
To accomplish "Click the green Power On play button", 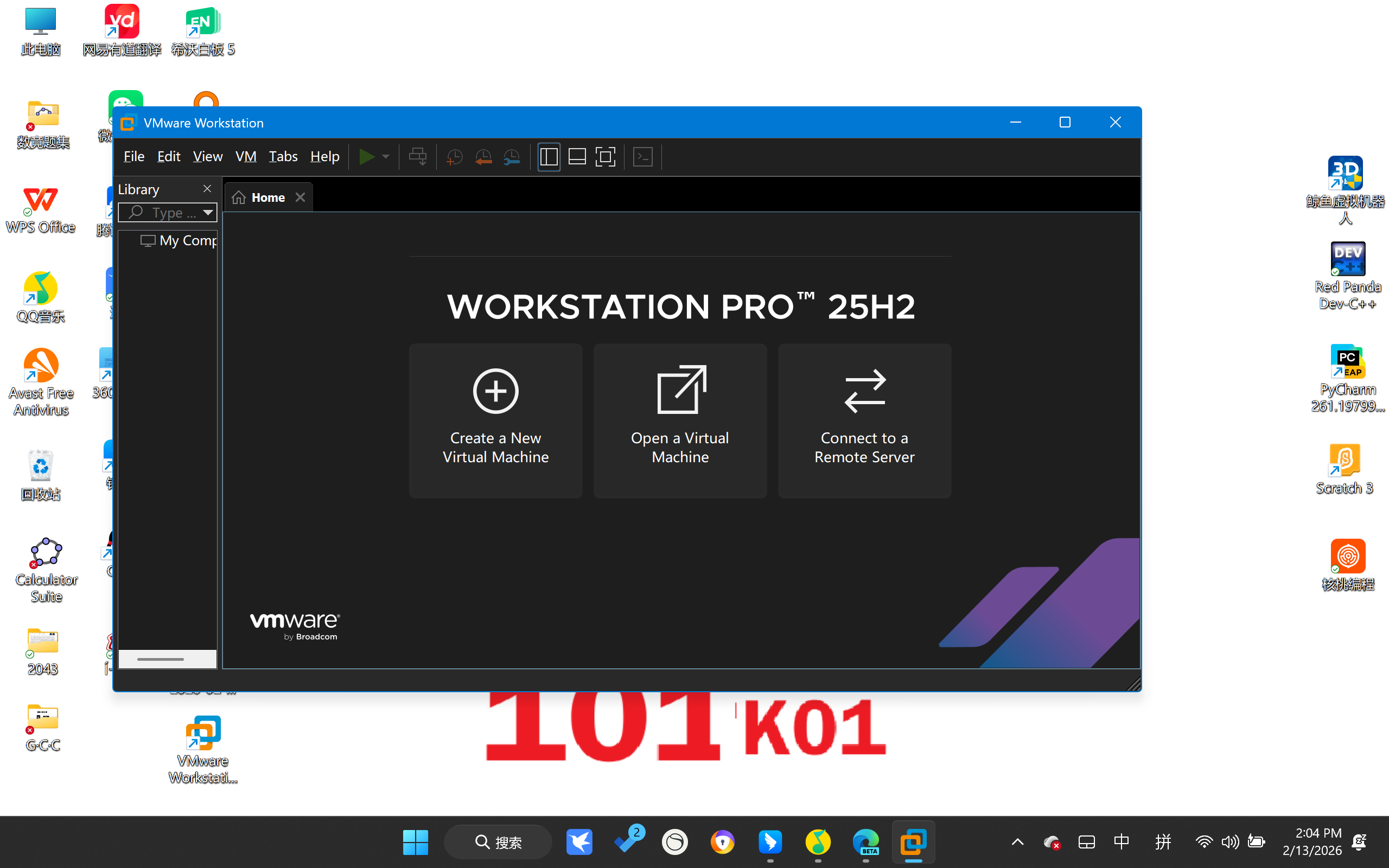I will 366,157.
